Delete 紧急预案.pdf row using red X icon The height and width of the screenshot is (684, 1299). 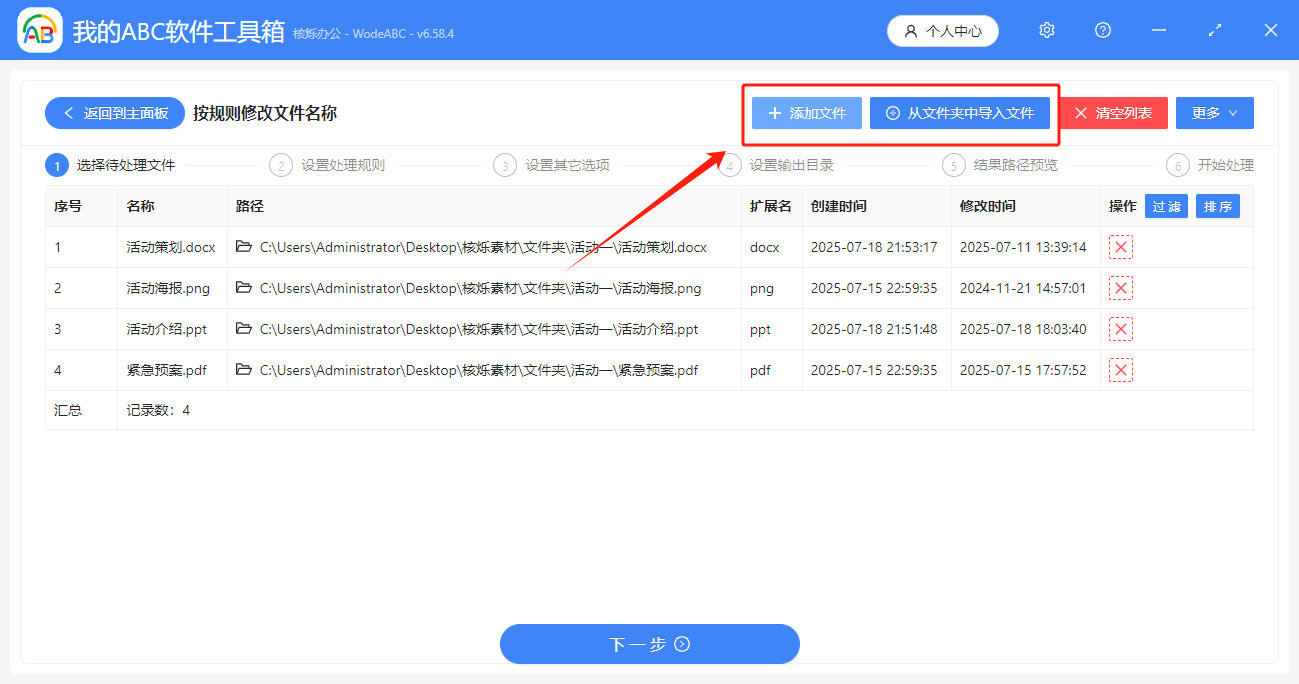(1121, 370)
